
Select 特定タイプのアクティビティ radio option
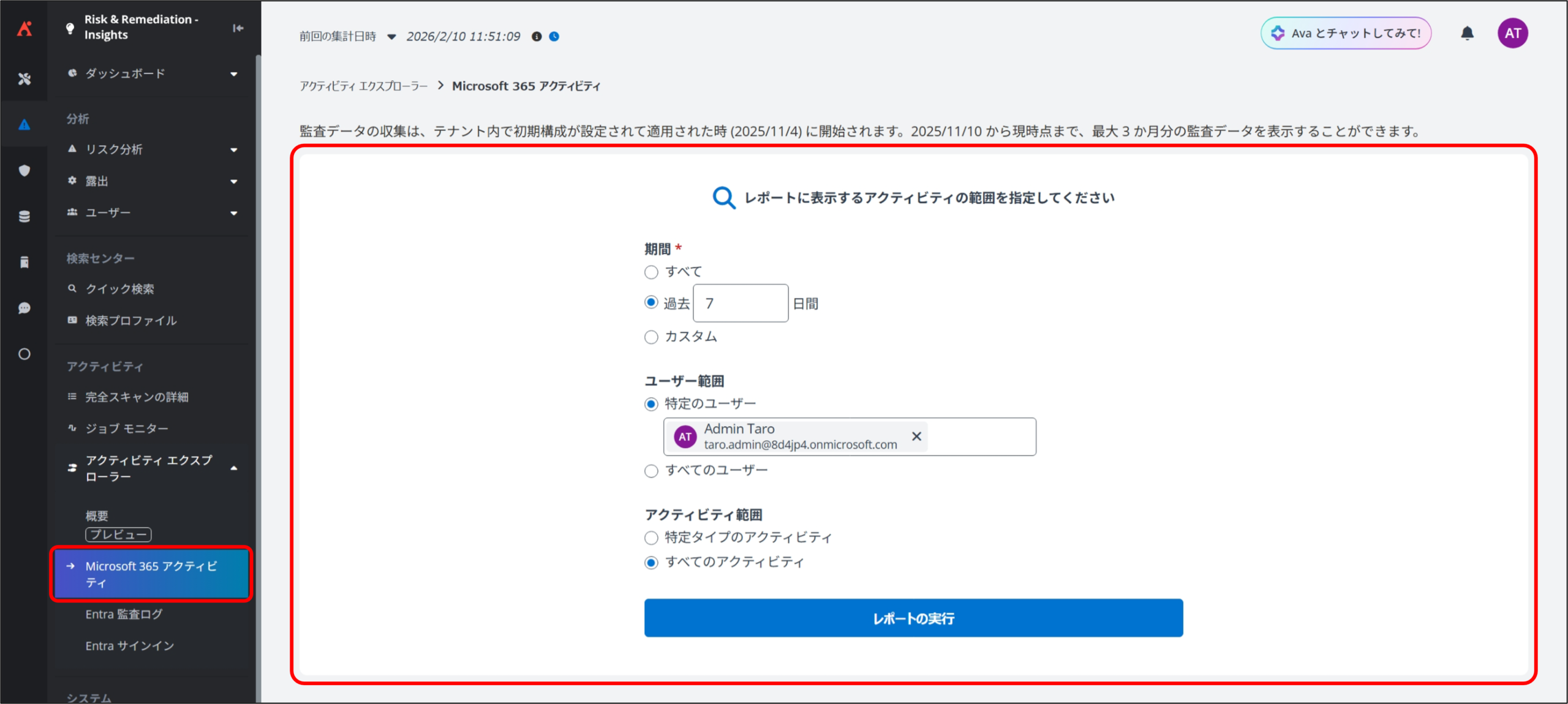pos(651,538)
